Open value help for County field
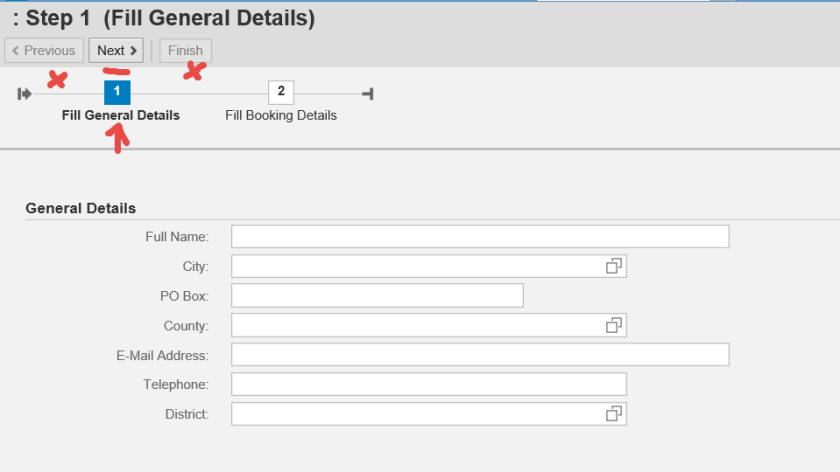This screenshot has height=472, width=840. pos(614,325)
